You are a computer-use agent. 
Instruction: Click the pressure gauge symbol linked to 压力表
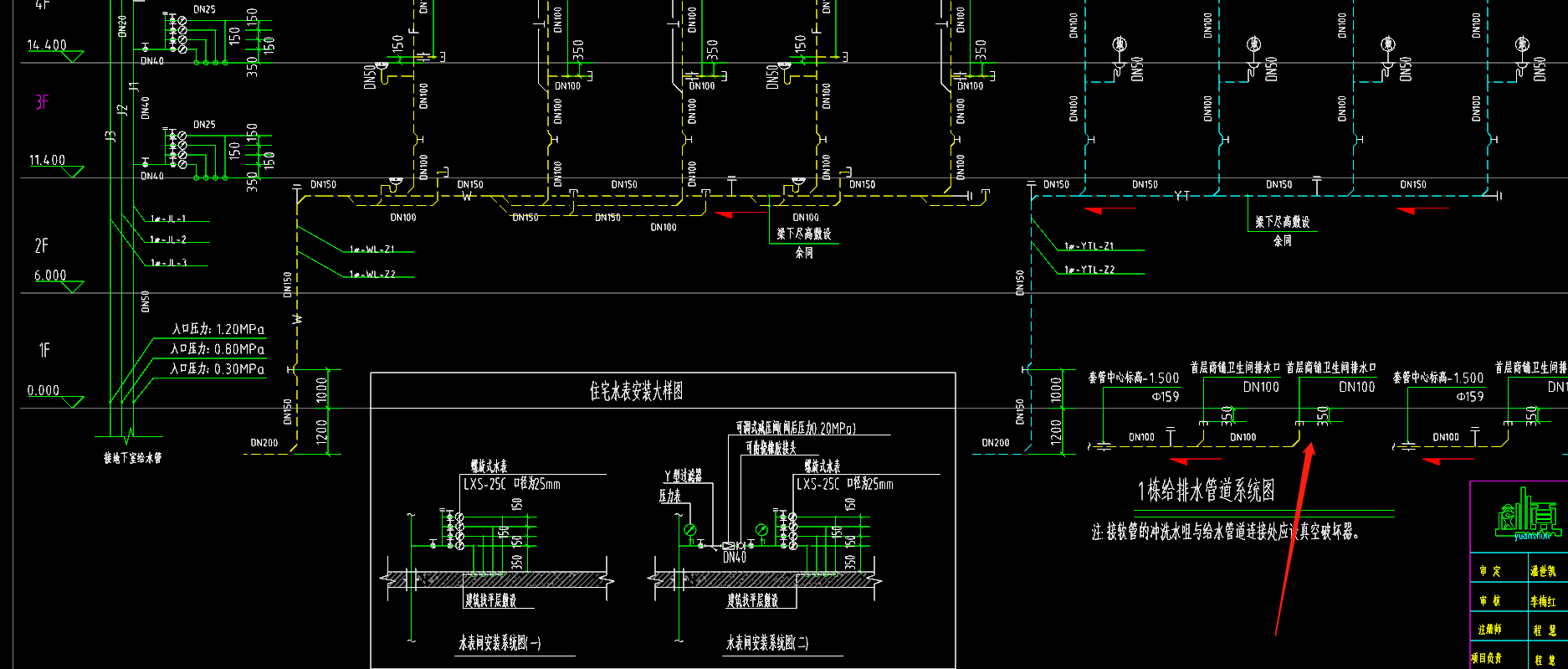690,530
